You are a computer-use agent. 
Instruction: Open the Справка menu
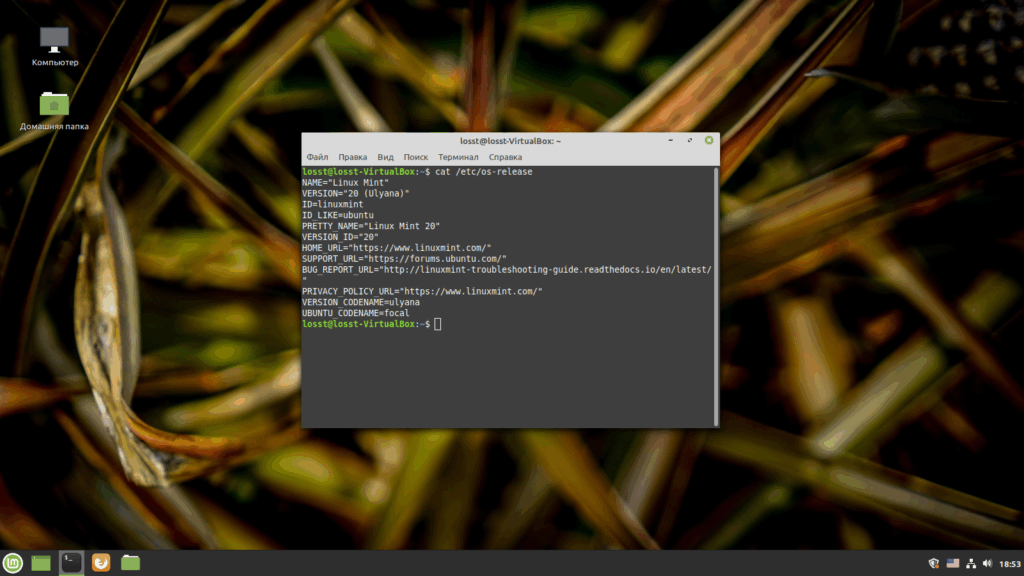(x=505, y=157)
